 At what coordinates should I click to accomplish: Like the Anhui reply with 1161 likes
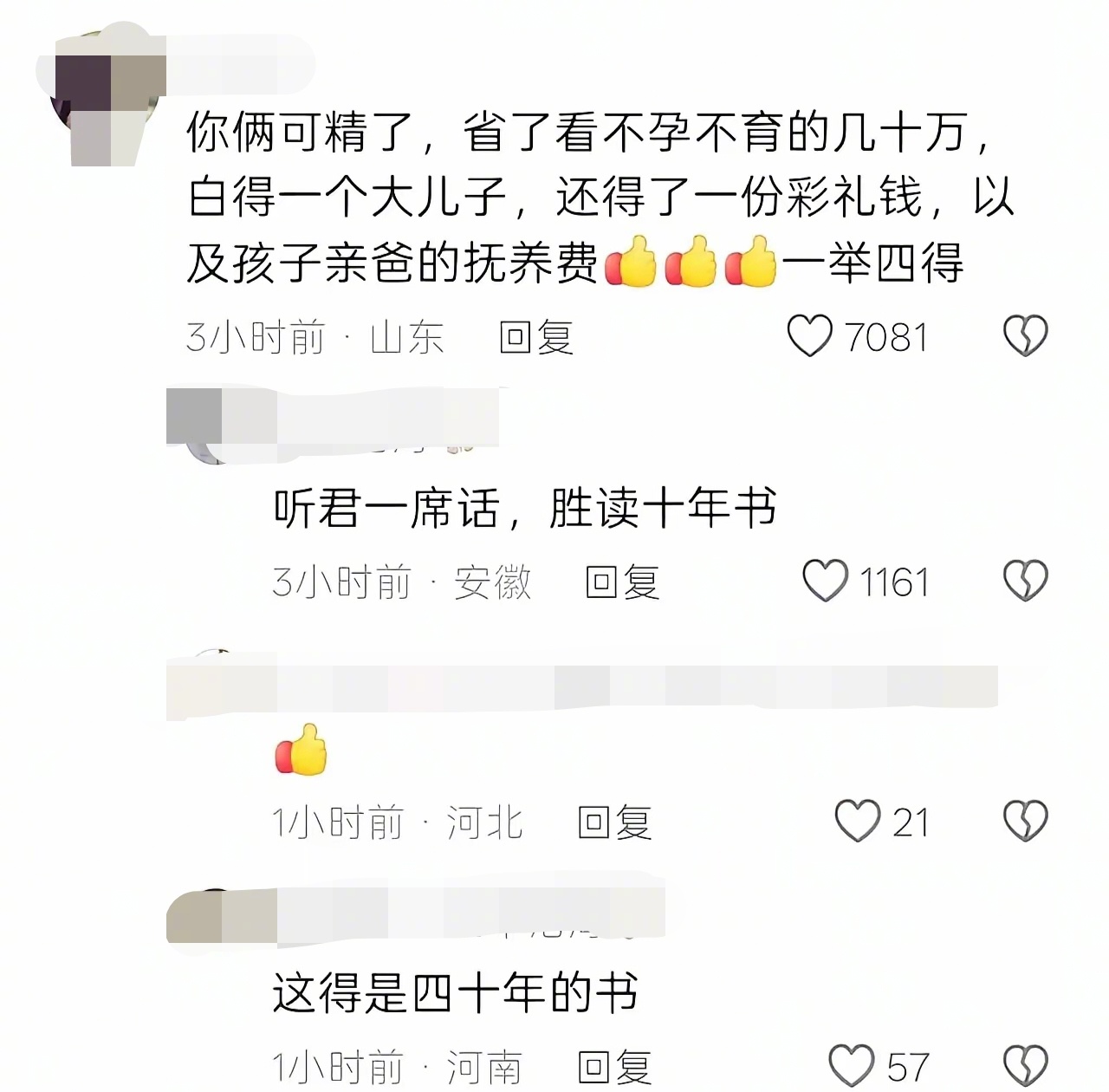point(825,581)
